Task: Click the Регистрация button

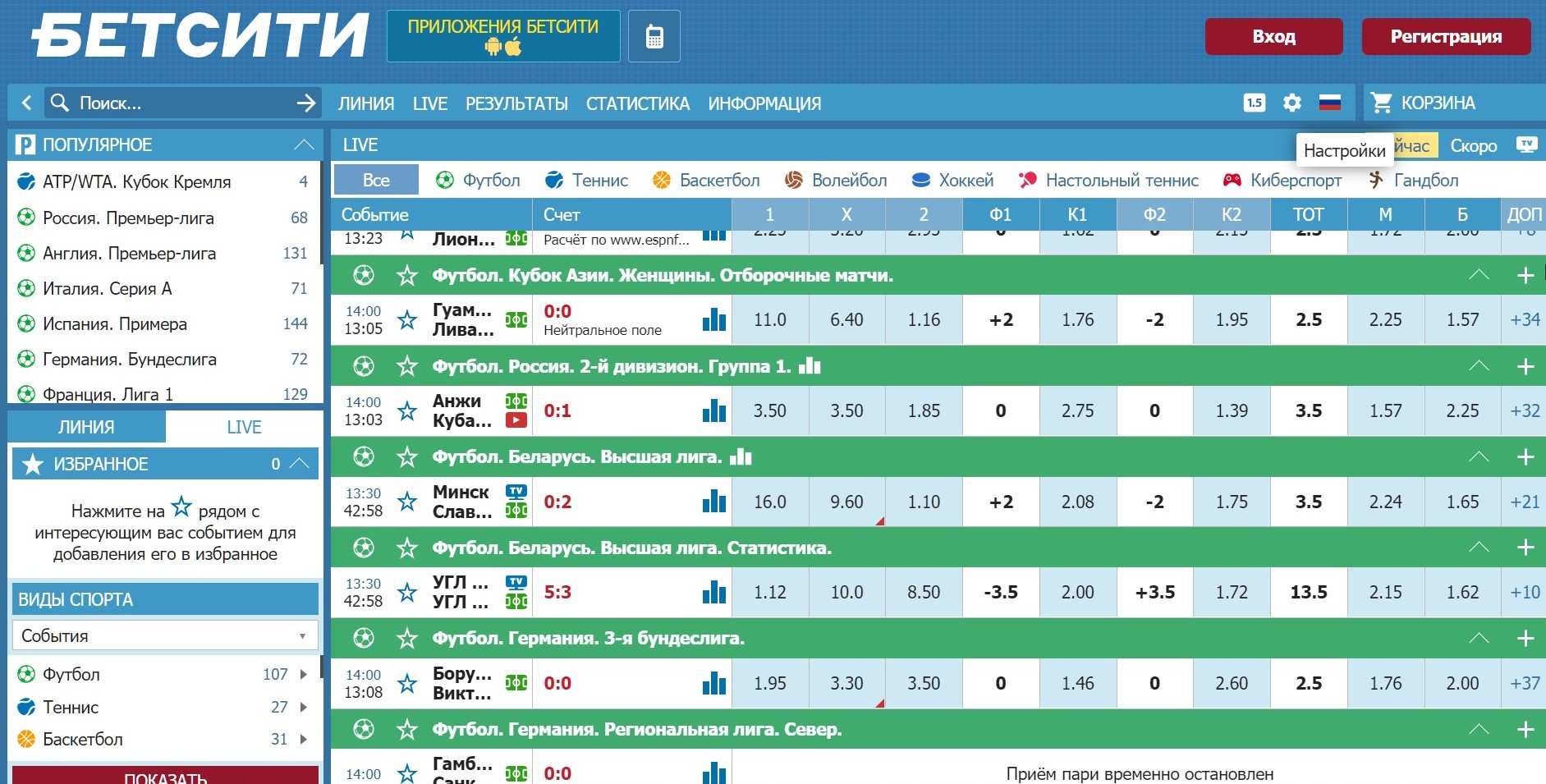Action: [1447, 36]
